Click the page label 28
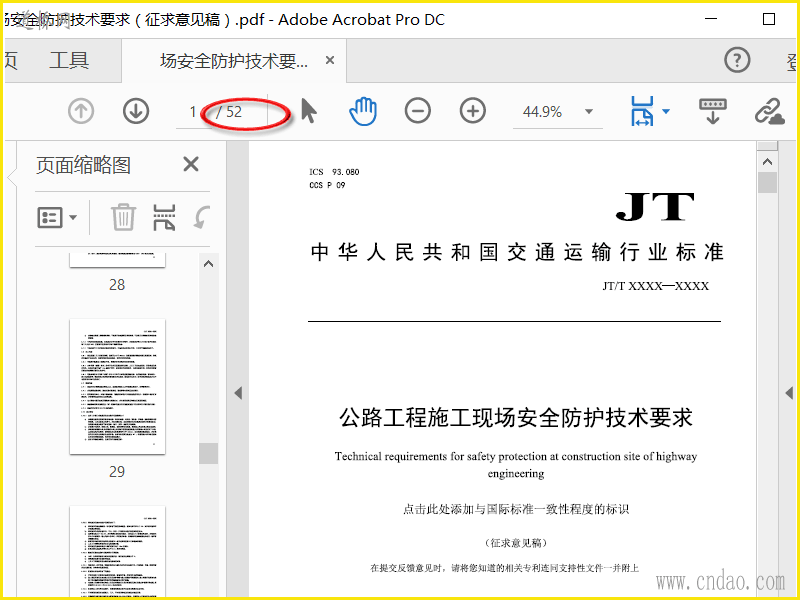The height and width of the screenshot is (600, 800). (x=117, y=285)
